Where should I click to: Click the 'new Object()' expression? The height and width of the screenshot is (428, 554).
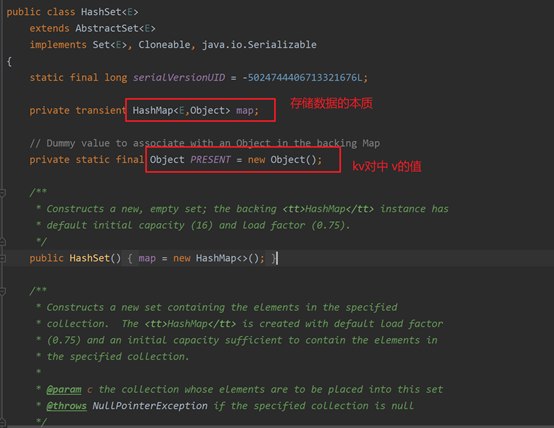pyautogui.click(x=282, y=159)
